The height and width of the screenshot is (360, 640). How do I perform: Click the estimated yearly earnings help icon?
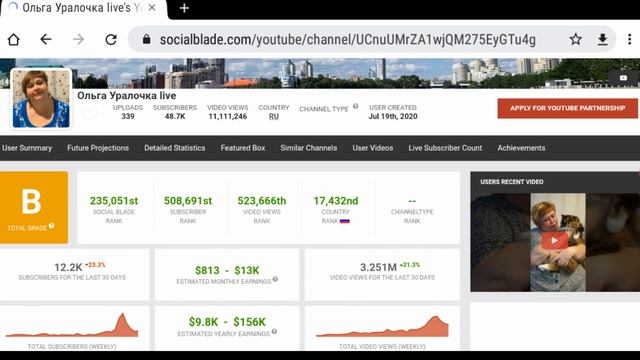click(x=274, y=331)
